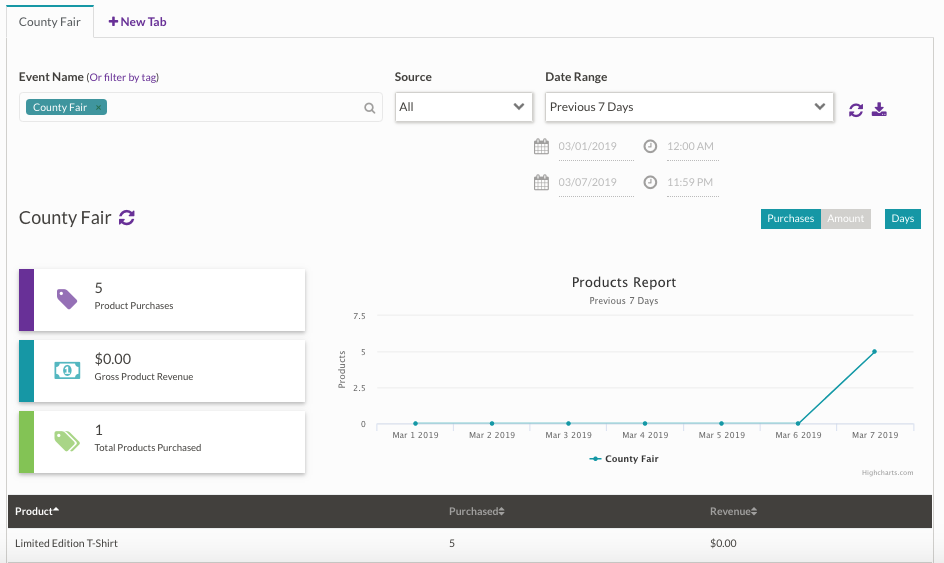Switch to the County Fair tab
The width and height of the screenshot is (944, 563).
pos(50,21)
